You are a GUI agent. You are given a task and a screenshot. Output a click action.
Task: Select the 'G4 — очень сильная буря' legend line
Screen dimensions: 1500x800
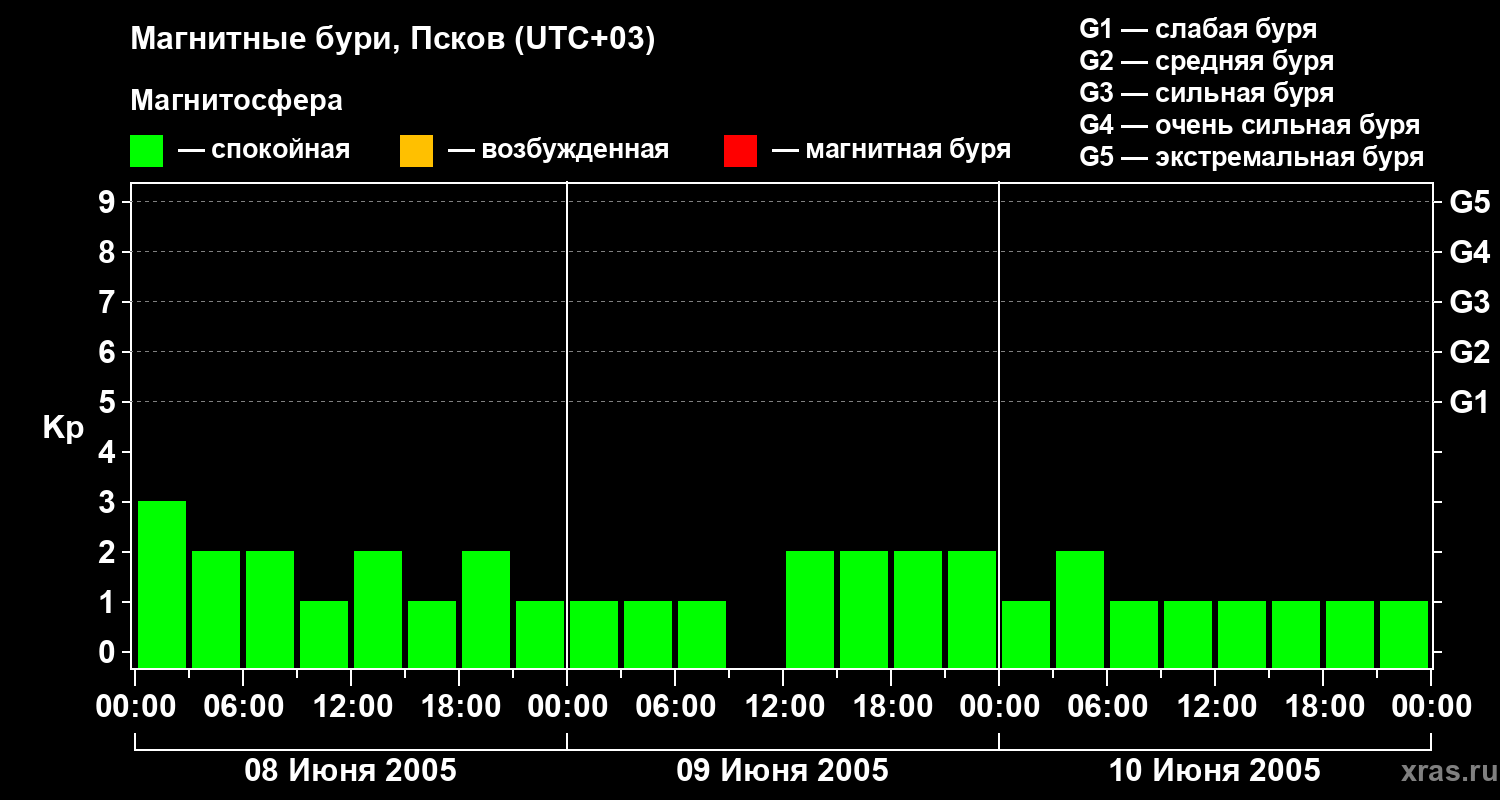click(1250, 125)
